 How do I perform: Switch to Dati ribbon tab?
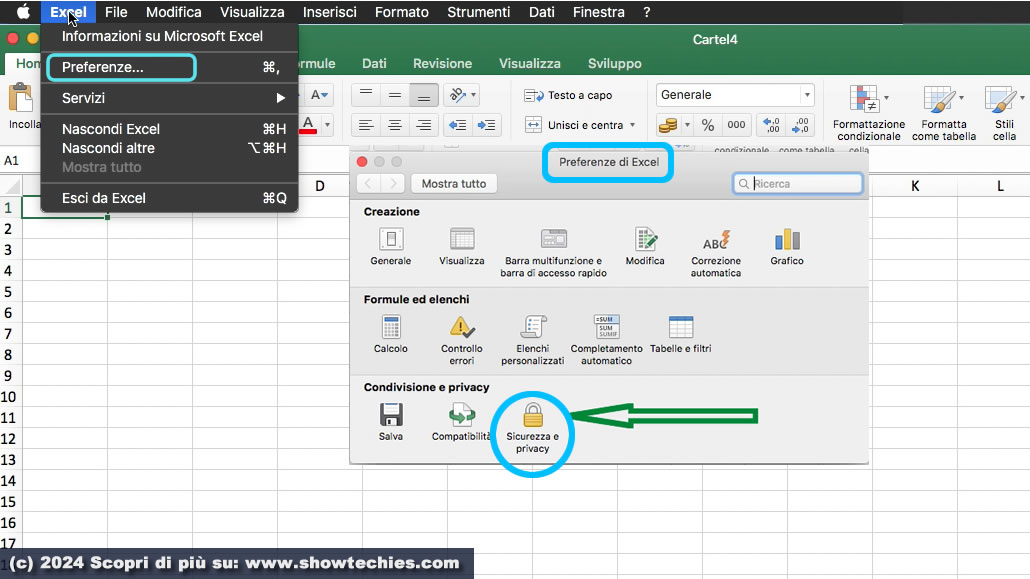point(374,64)
